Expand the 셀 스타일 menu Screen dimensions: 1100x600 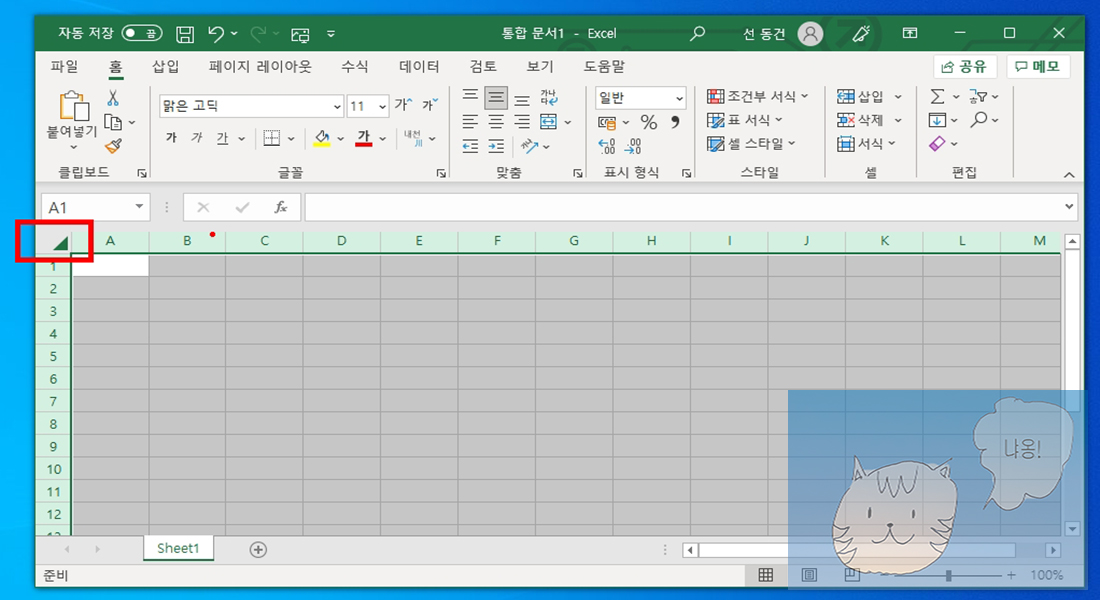[x=751, y=144]
